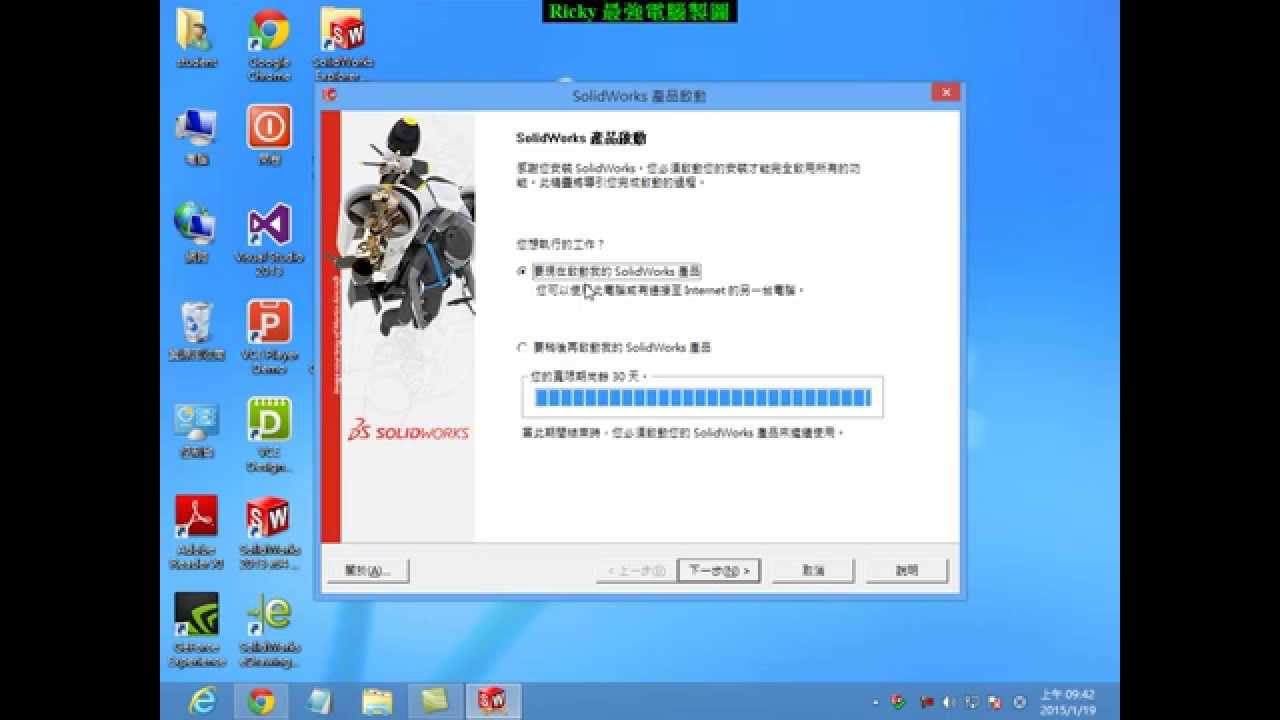The width and height of the screenshot is (1280, 720).
Task: Select the green sticky note taskbar icon
Action: [x=435, y=701]
